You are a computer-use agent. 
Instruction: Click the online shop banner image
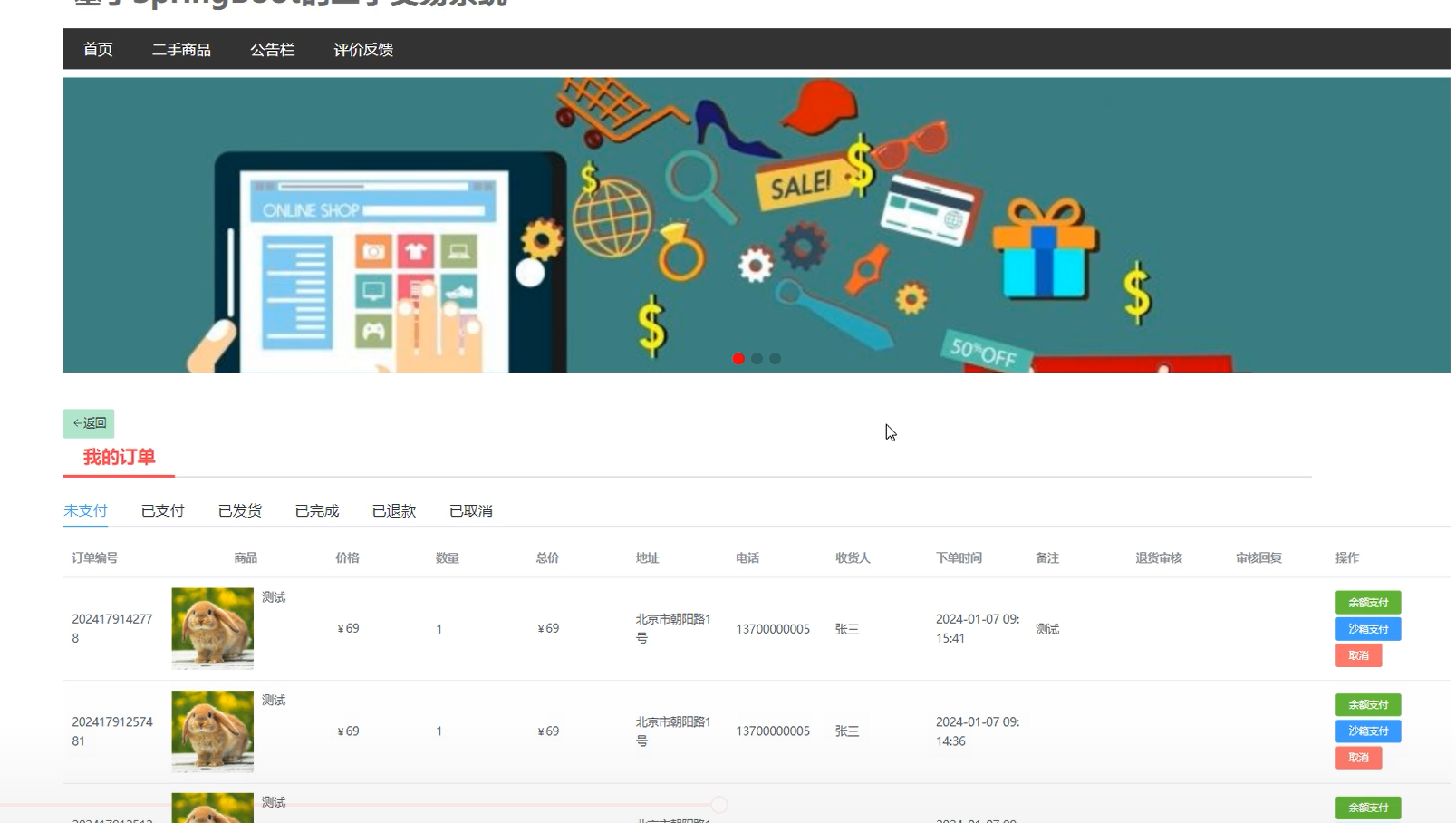point(757,225)
